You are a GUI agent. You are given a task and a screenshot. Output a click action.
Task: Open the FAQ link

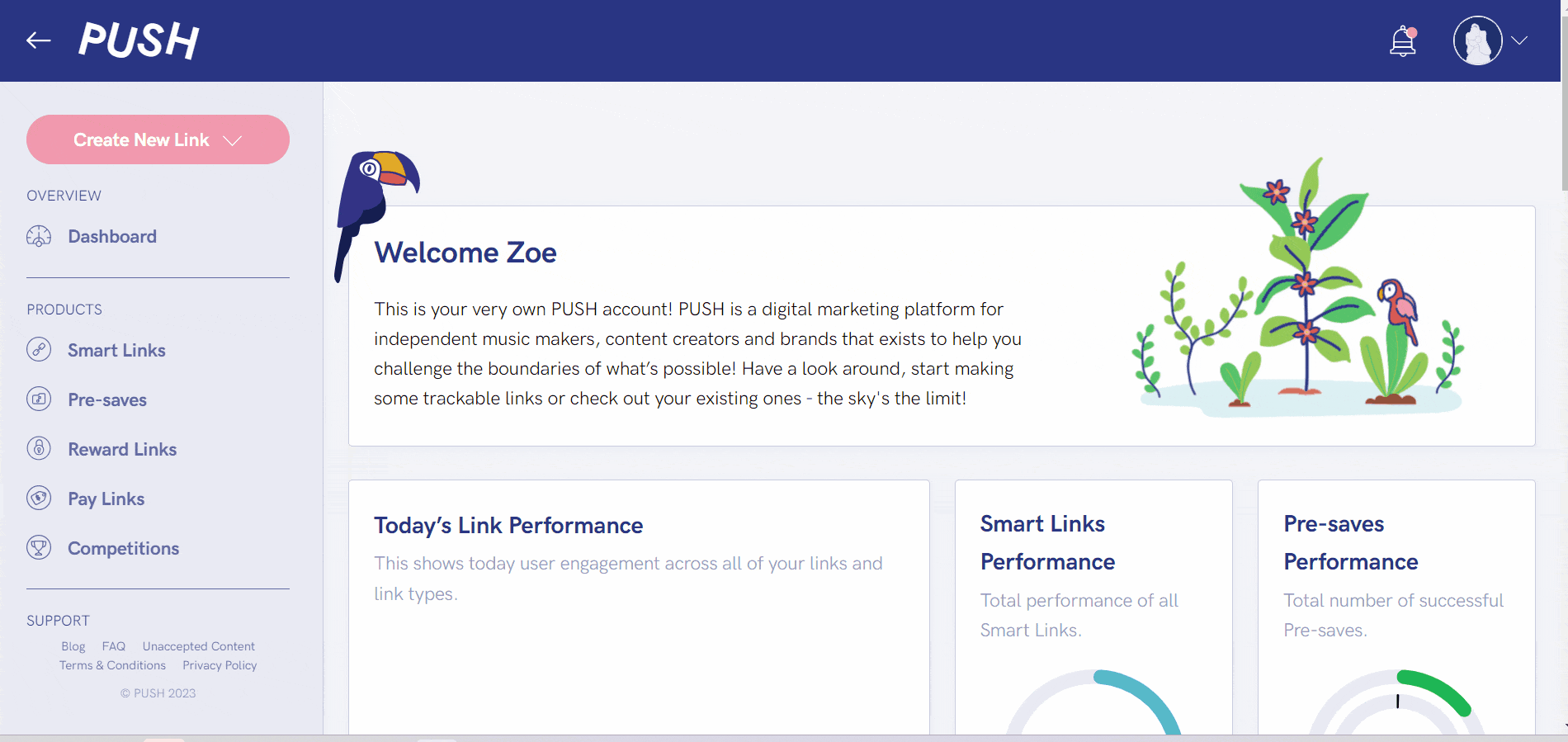point(114,646)
